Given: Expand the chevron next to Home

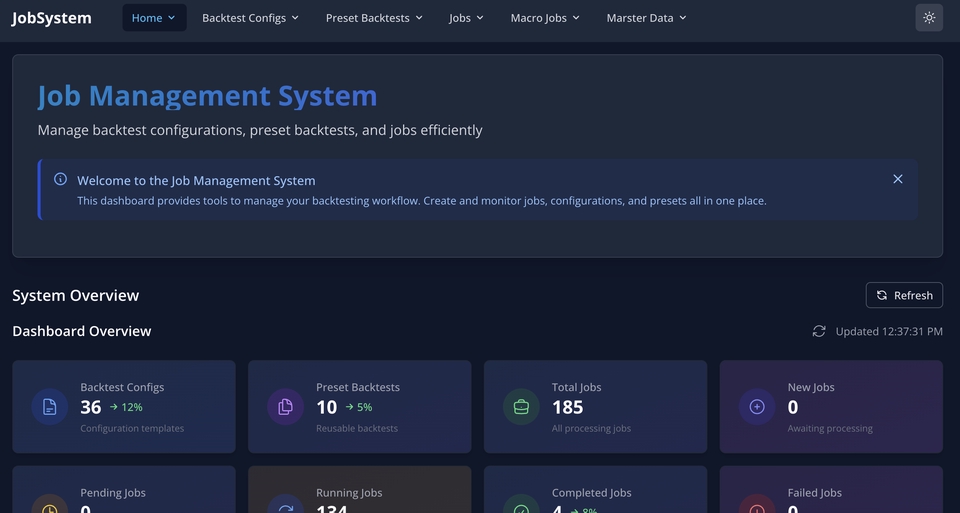Looking at the screenshot, I should point(171,18).
